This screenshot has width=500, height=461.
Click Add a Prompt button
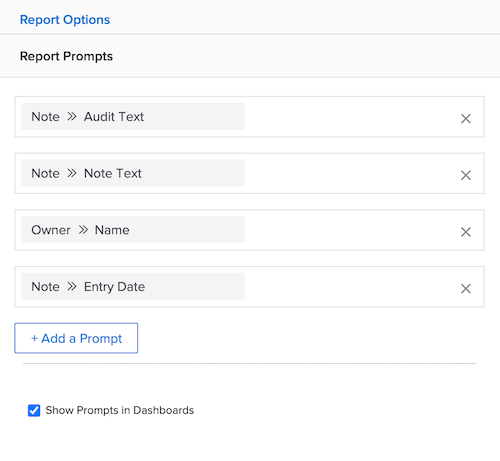(76, 338)
